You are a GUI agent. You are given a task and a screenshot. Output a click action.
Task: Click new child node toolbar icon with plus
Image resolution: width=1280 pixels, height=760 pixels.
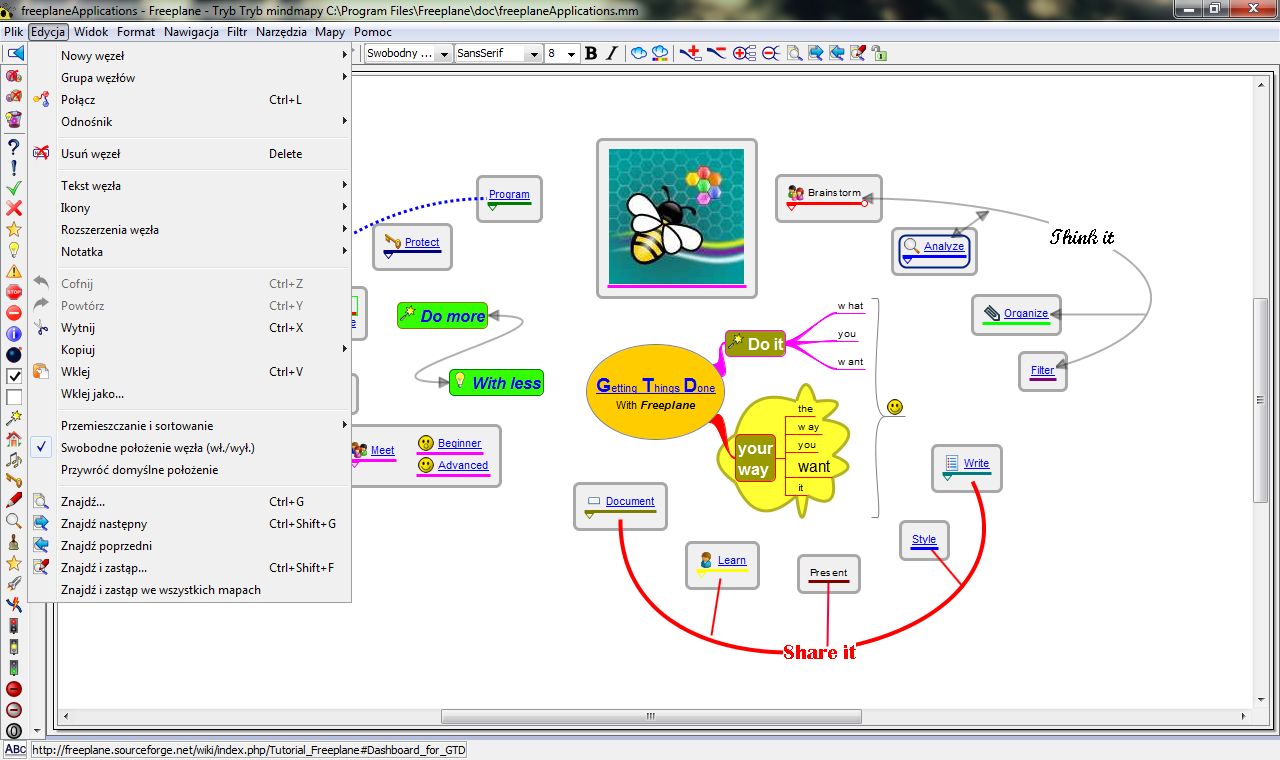[x=691, y=53]
